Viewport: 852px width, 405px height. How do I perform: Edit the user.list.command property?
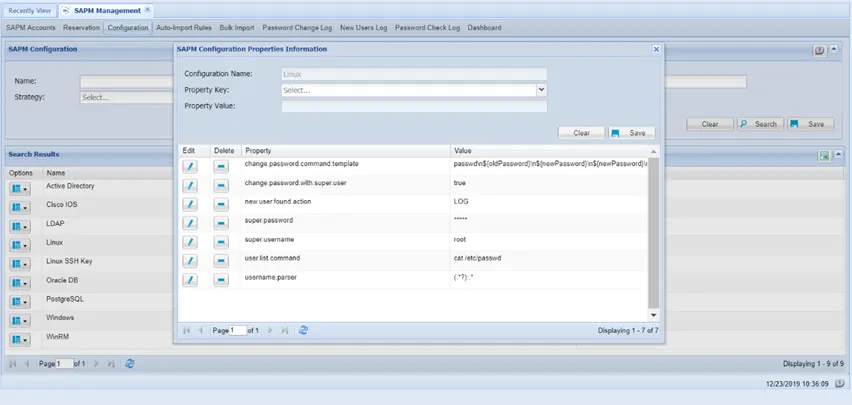(x=190, y=261)
